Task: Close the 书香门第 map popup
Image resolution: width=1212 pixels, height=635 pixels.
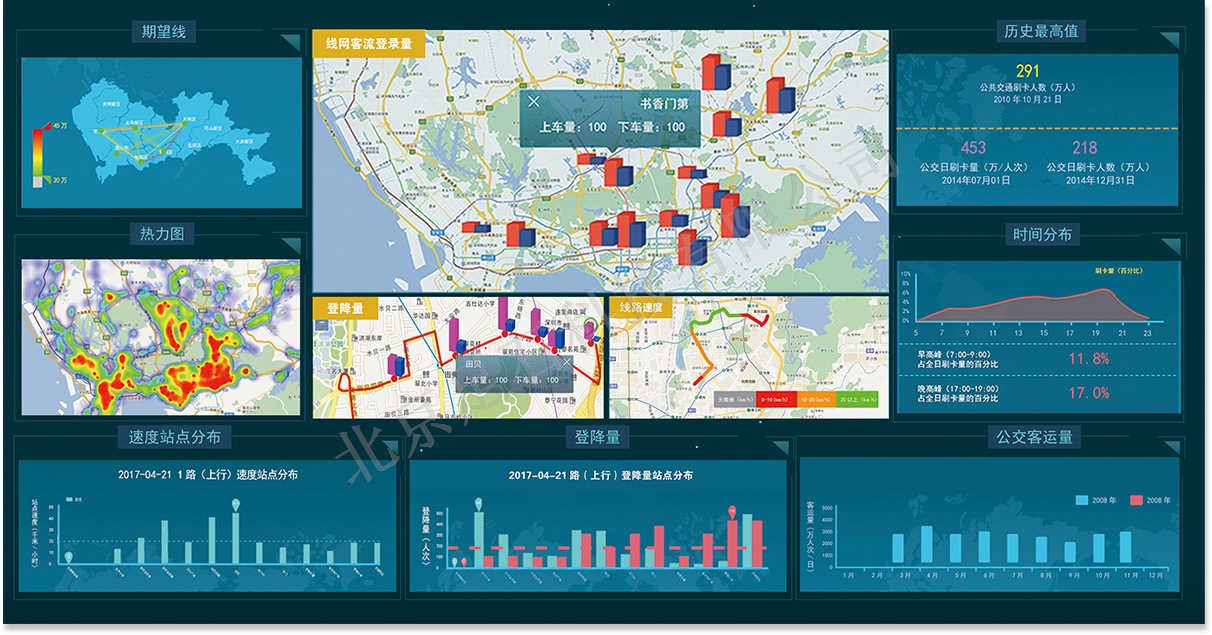Action: (x=533, y=102)
